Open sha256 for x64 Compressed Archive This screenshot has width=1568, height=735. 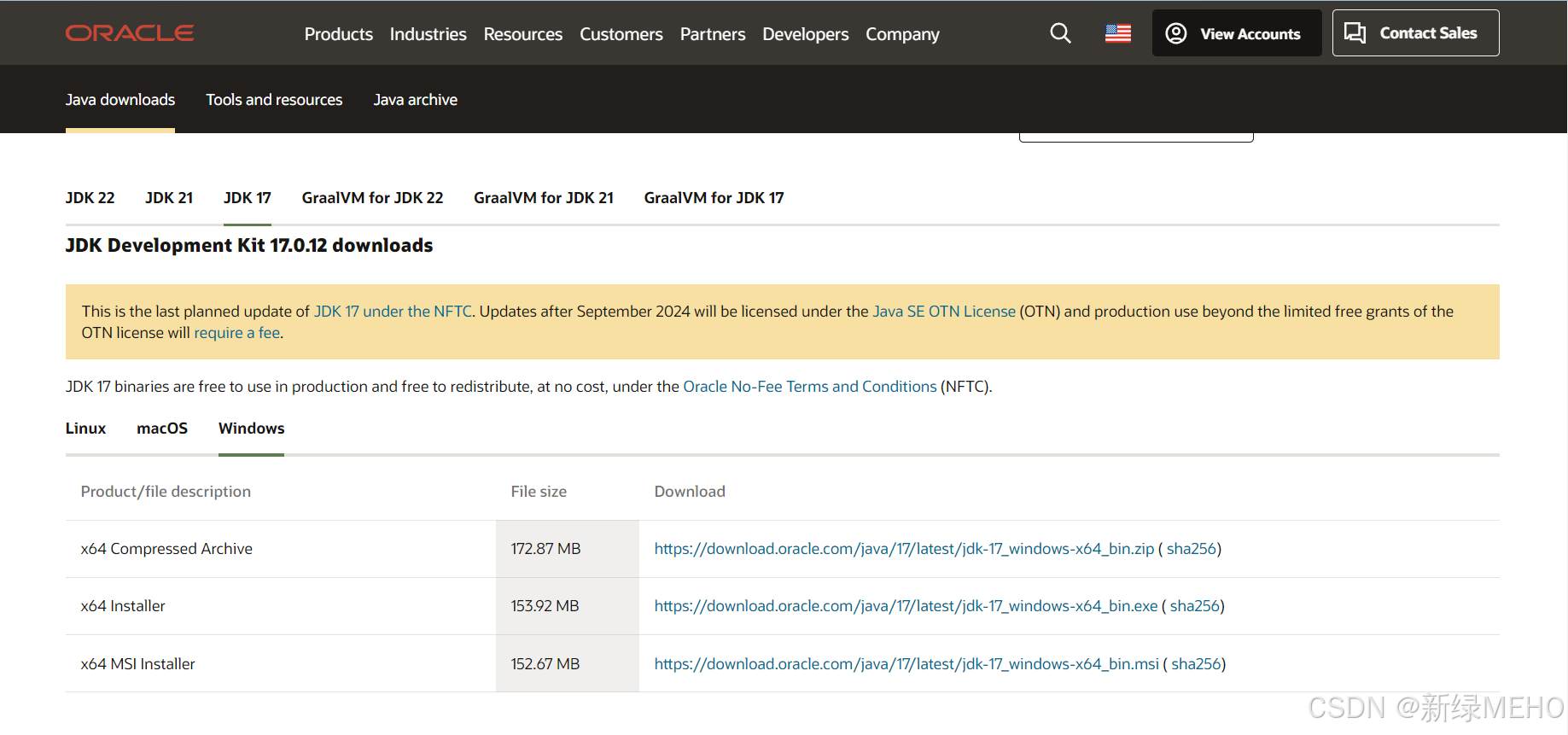coord(1191,549)
